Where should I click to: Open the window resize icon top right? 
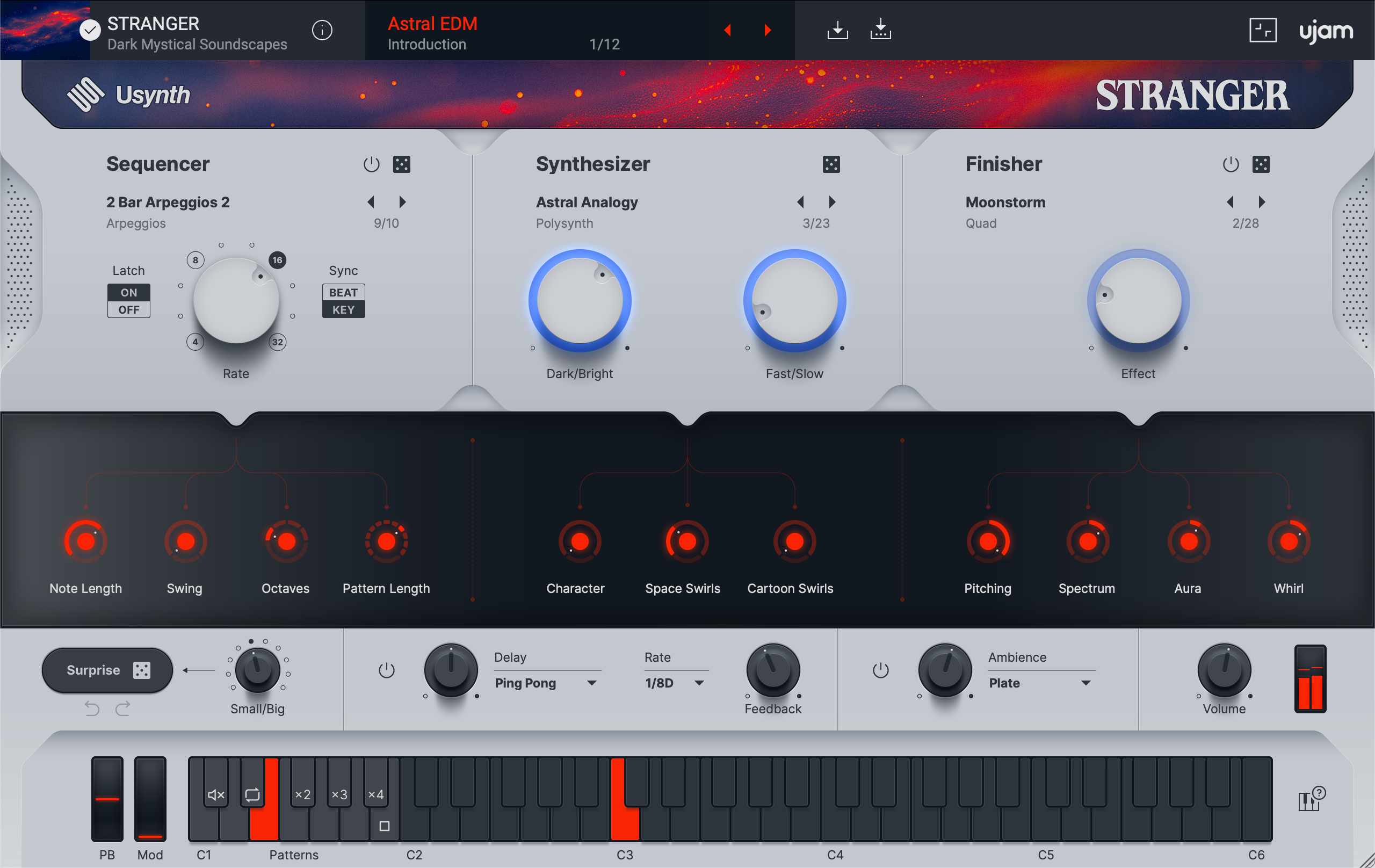tap(1263, 30)
